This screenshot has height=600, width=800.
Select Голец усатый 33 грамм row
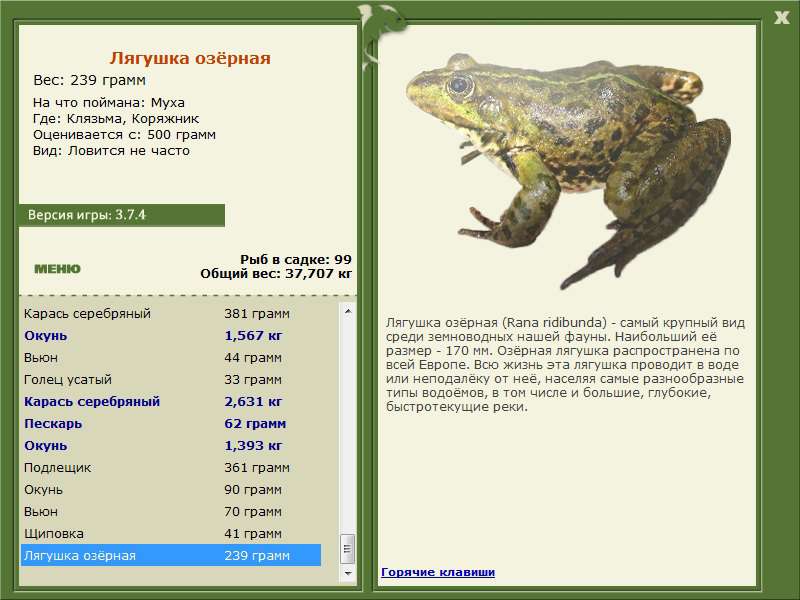pyautogui.click(x=171, y=379)
